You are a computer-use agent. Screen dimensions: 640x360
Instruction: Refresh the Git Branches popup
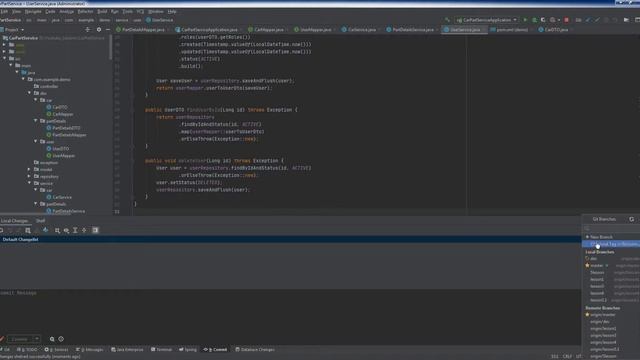[631, 219]
